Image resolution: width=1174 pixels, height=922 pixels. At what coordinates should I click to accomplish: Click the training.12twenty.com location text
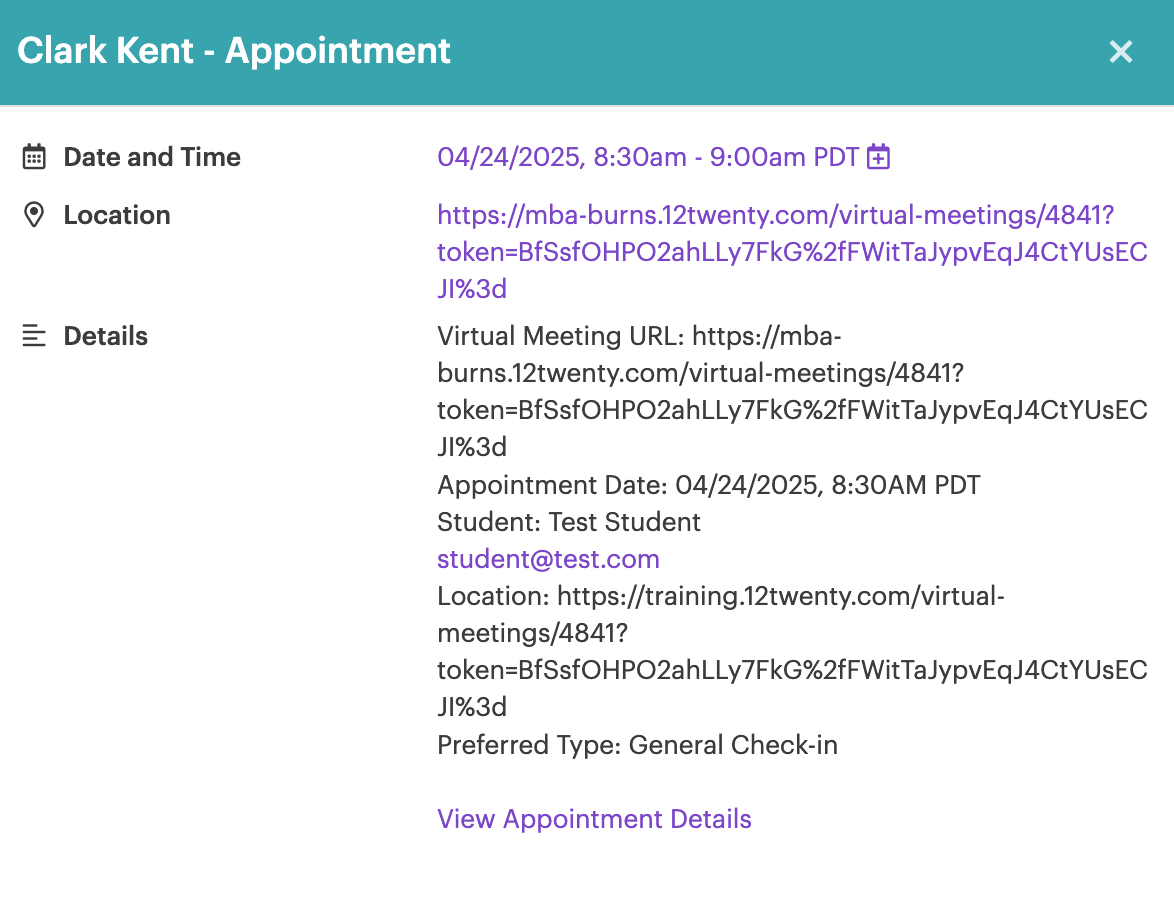[792, 651]
